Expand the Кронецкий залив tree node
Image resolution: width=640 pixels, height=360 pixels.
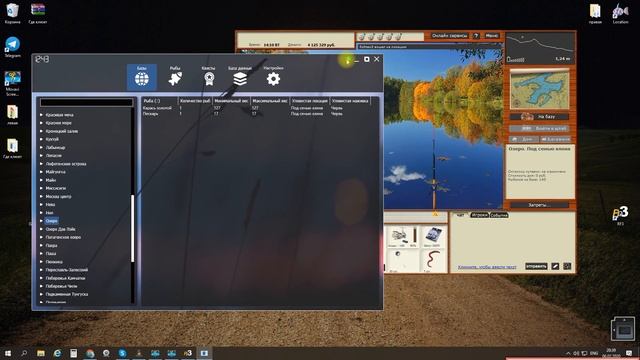(x=42, y=131)
